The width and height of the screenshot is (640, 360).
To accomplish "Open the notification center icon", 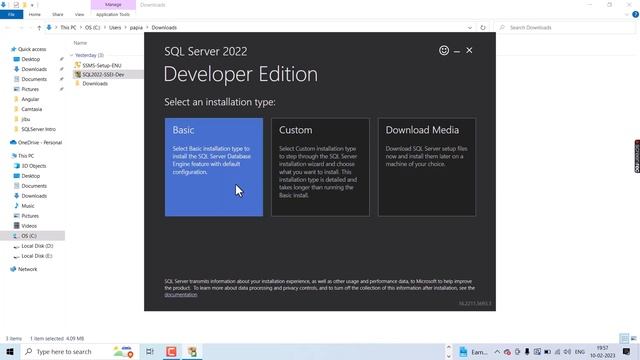I will coord(627,351).
